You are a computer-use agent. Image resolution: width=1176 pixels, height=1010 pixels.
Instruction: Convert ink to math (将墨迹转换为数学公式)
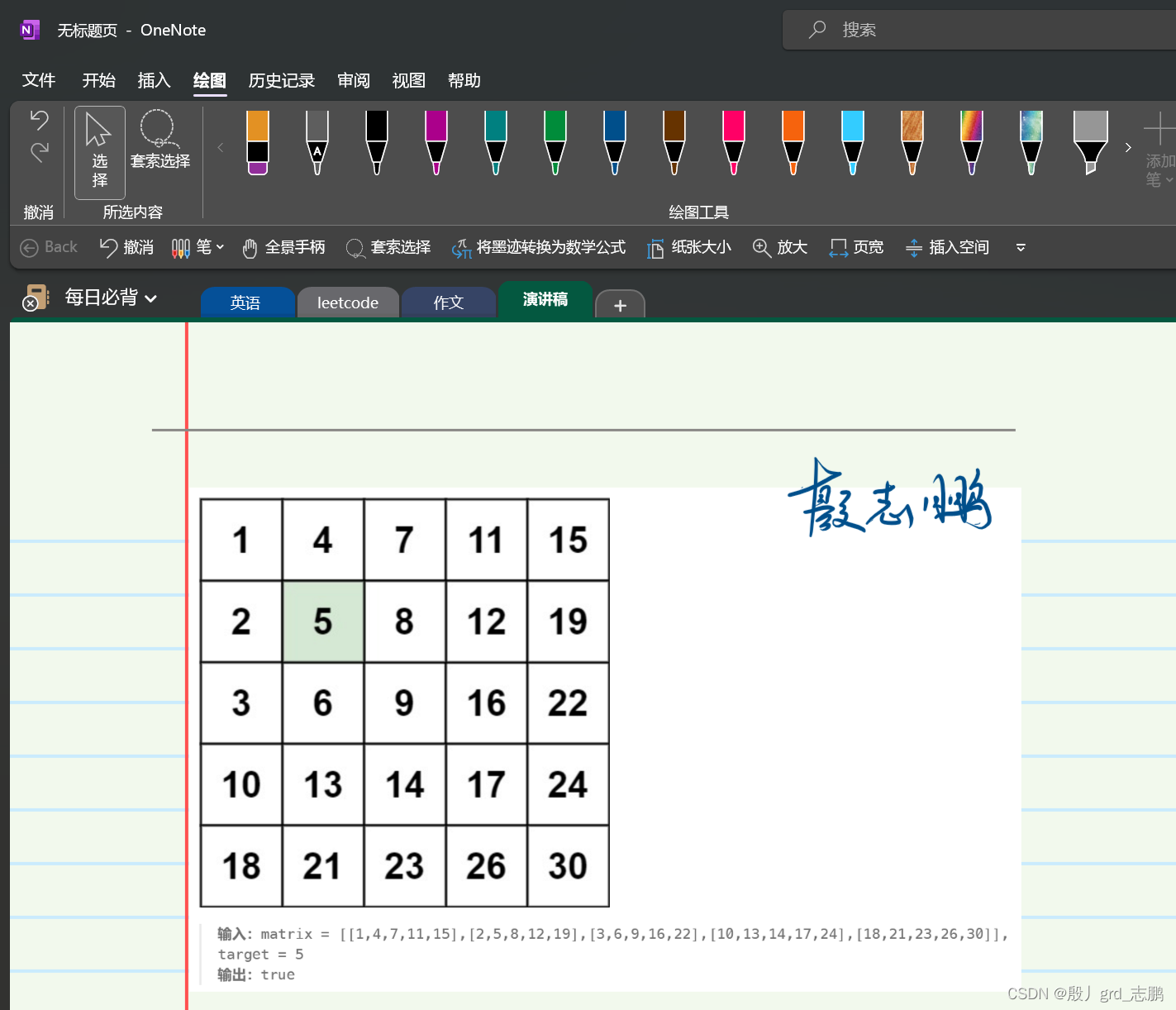coord(539,247)
